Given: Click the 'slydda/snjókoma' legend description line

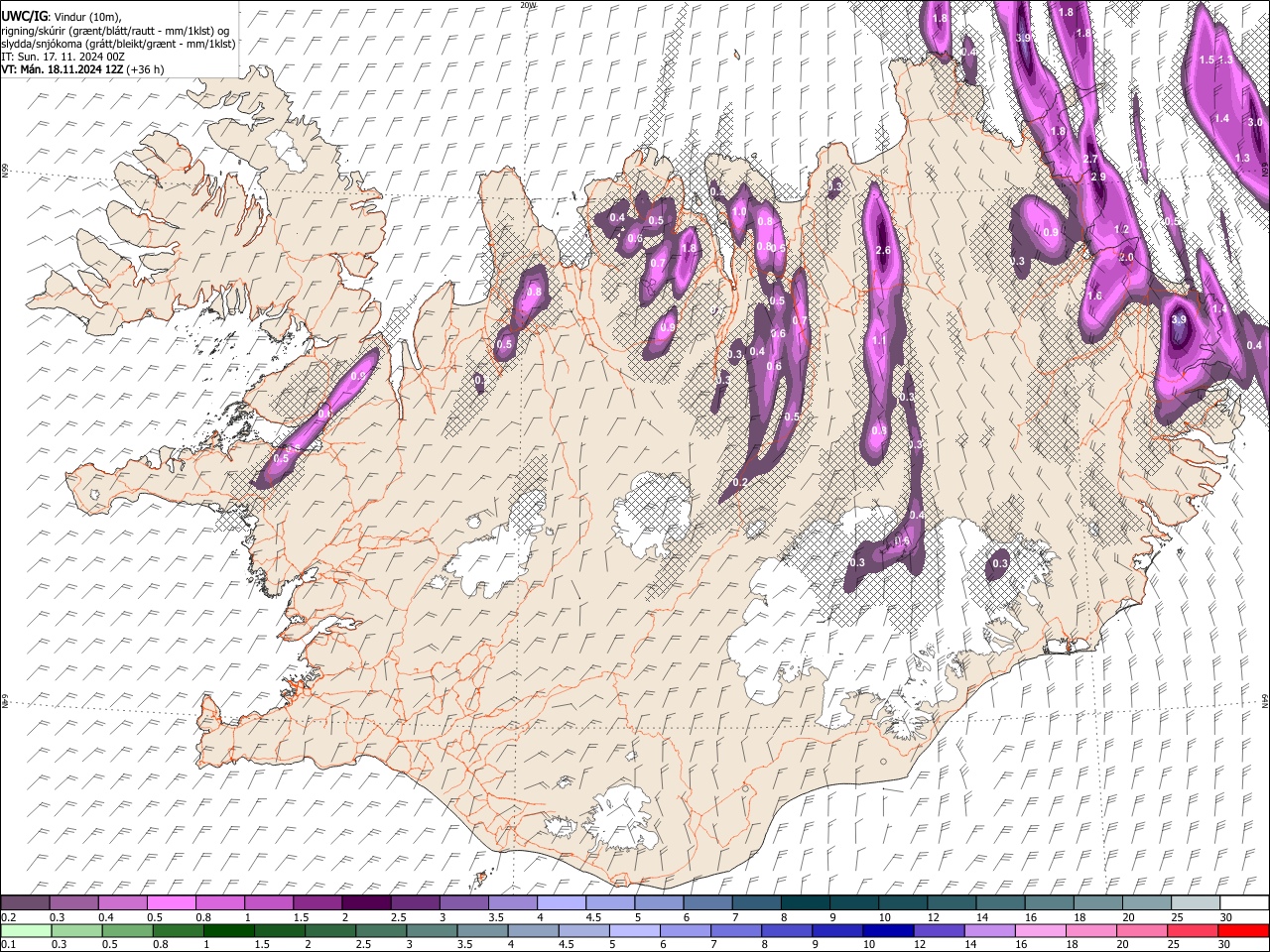Looking at the screenshot, I should coord(118,44).
